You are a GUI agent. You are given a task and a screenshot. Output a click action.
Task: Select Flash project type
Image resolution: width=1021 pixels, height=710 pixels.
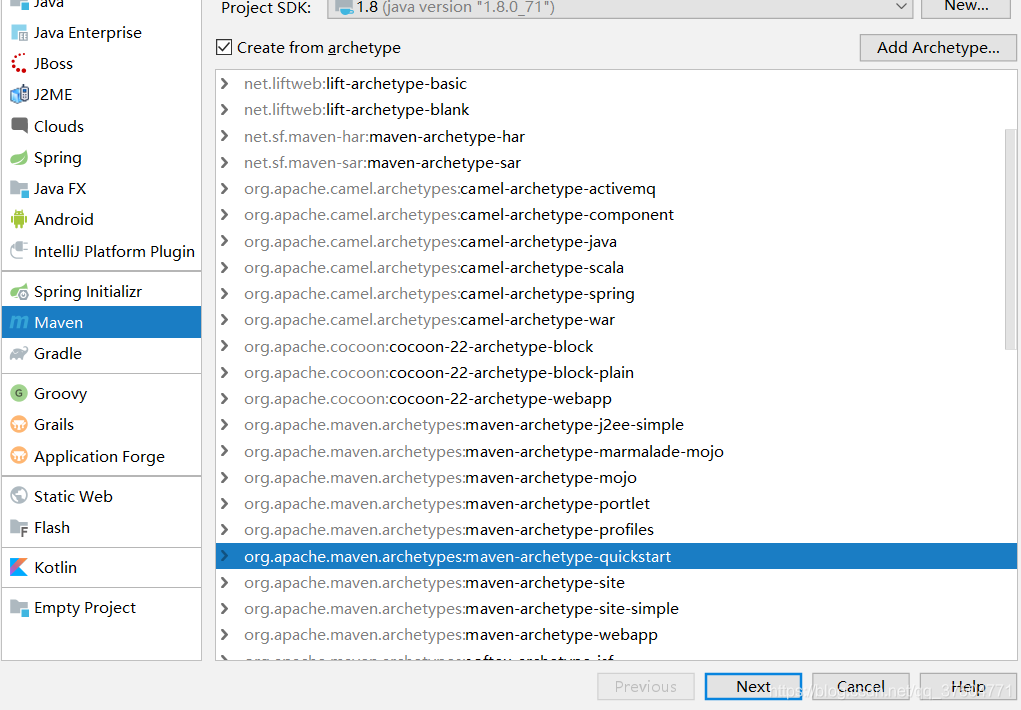pyautogui.click(x=102, y=528)
